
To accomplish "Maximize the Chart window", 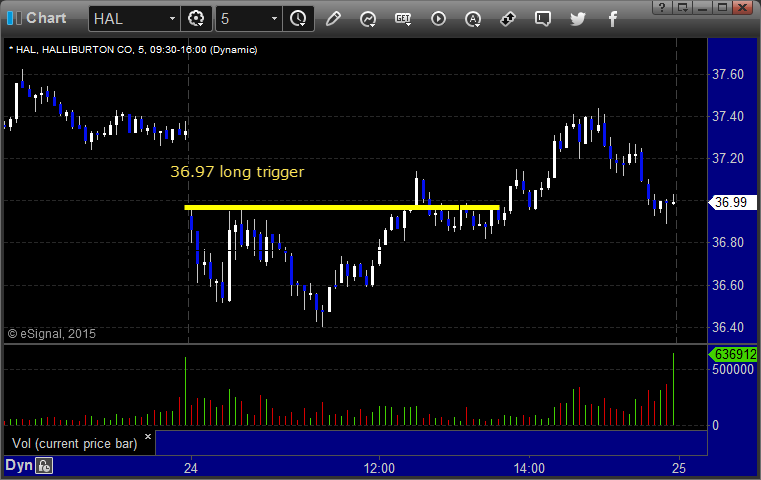I will point(723,7).
